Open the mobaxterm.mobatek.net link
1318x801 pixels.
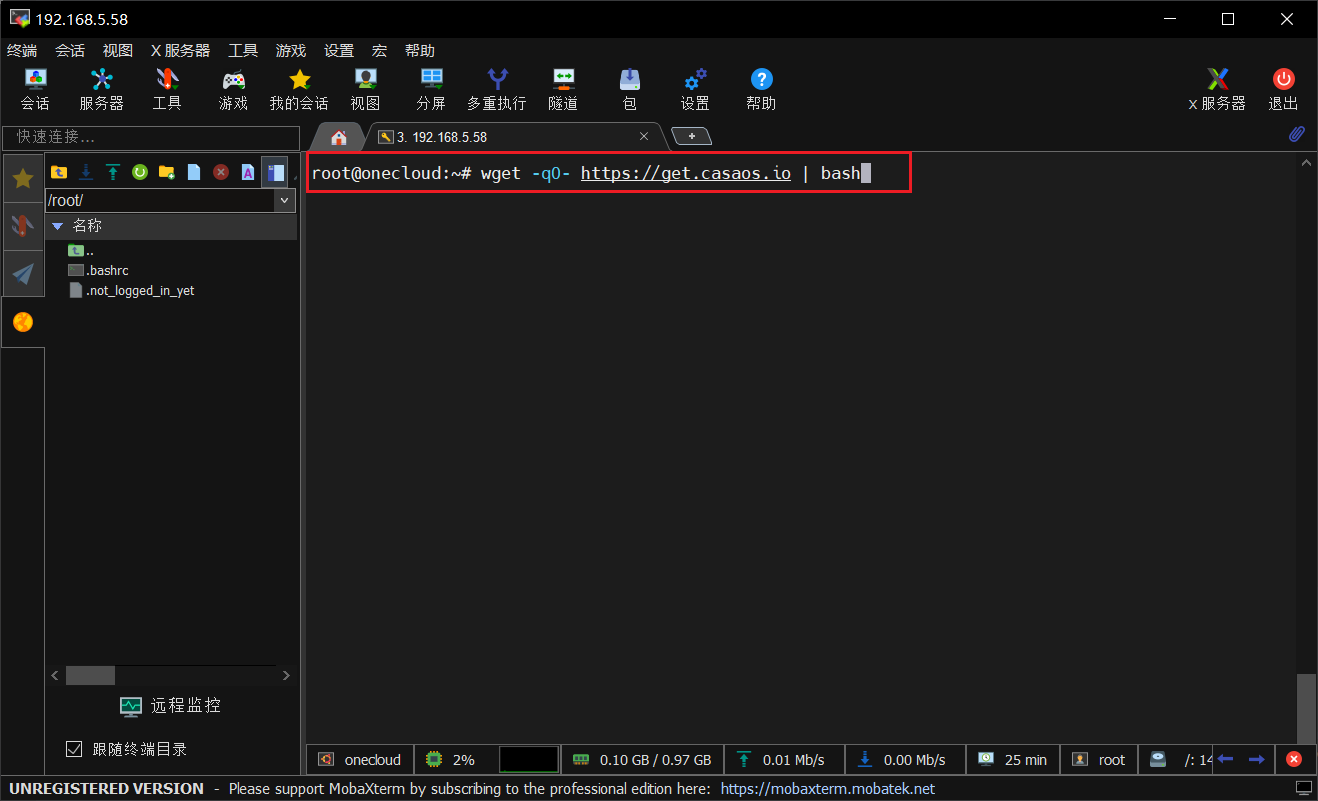click(828, 789)
